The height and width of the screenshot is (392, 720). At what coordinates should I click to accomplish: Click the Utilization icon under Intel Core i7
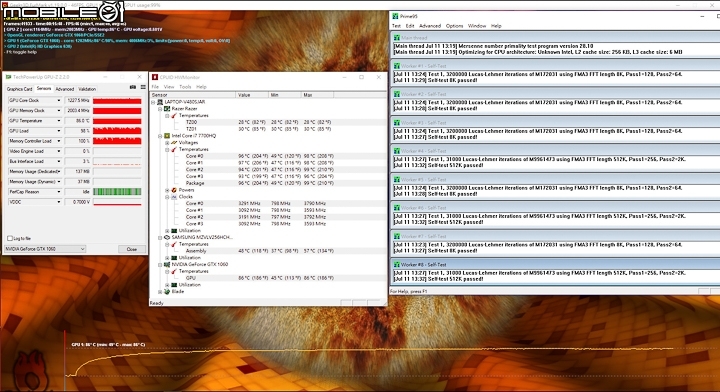[x=174, y=230]
